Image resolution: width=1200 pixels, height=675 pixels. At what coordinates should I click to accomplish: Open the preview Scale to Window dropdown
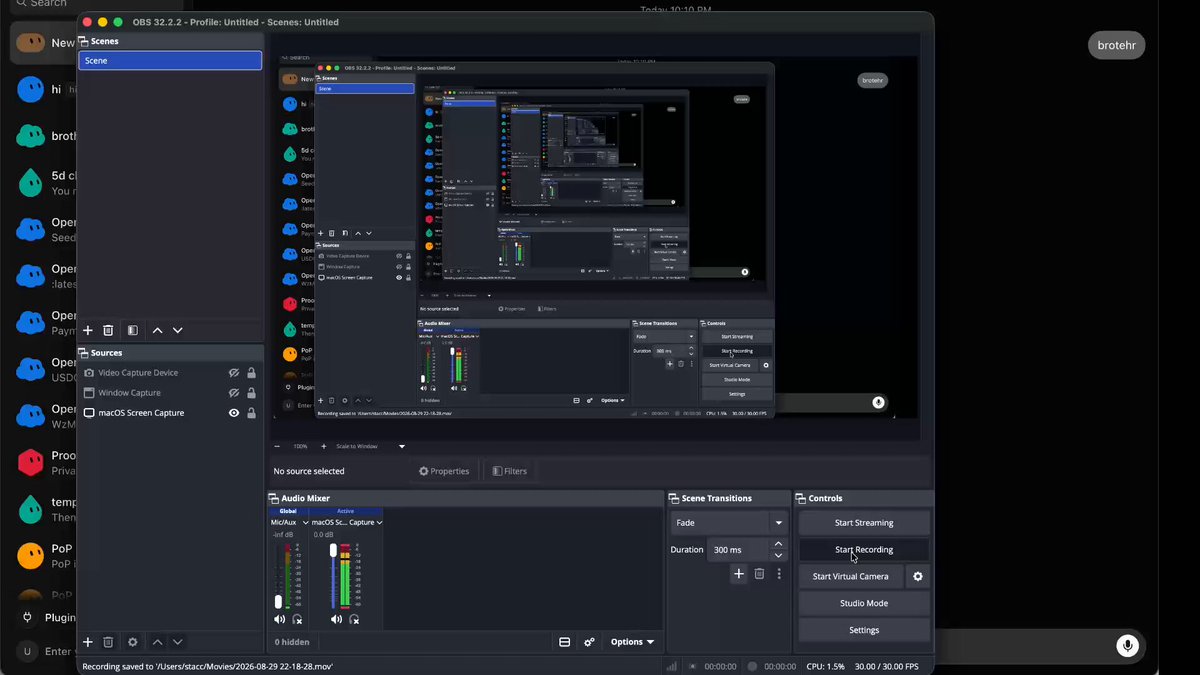371,446
